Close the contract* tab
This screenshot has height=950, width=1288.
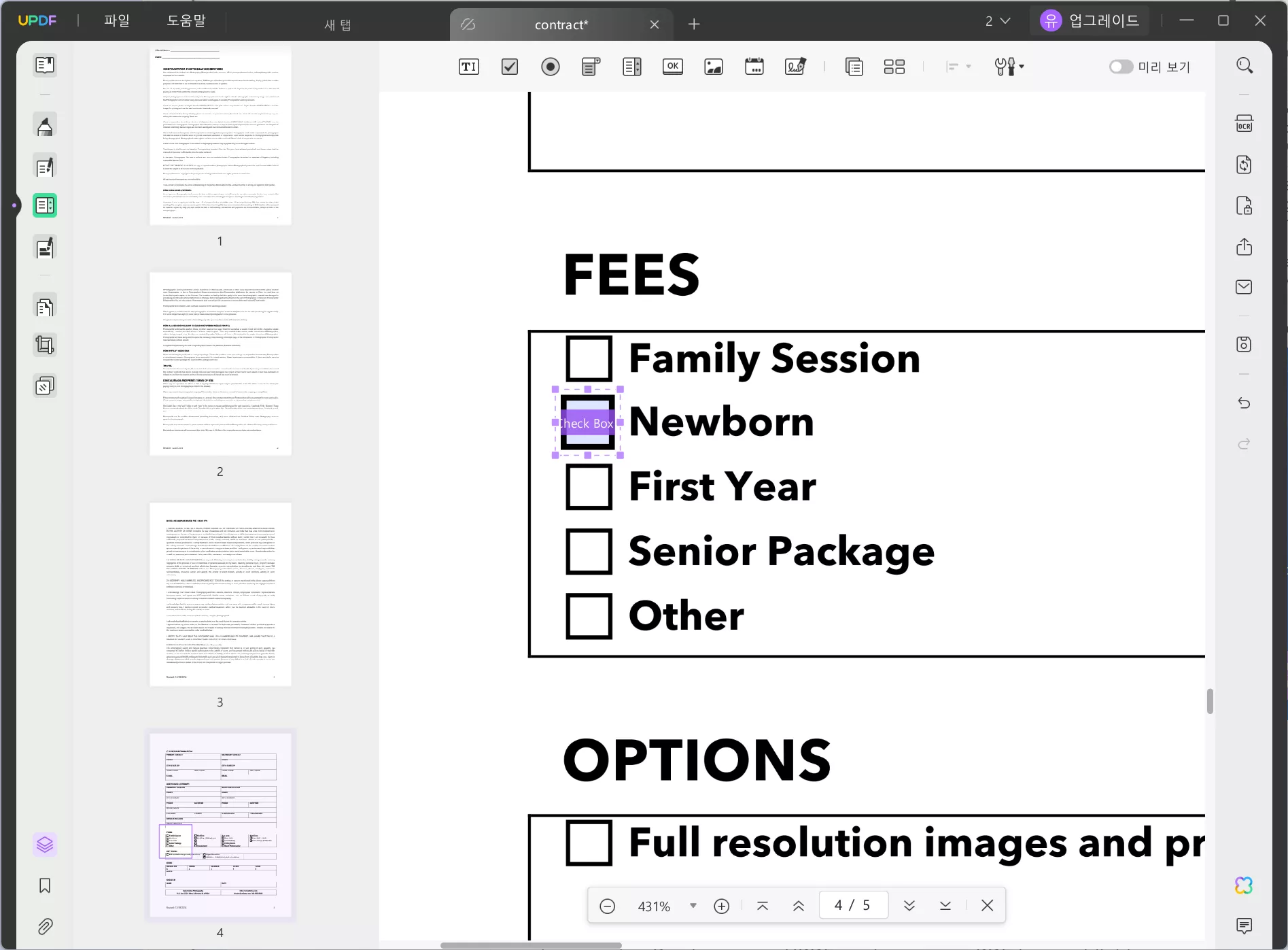(655, 24)
